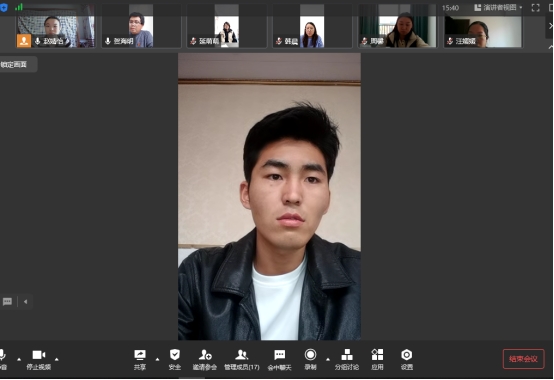Click the 锁定画面 button at left
554x380 pixels.
pos(17,64)
